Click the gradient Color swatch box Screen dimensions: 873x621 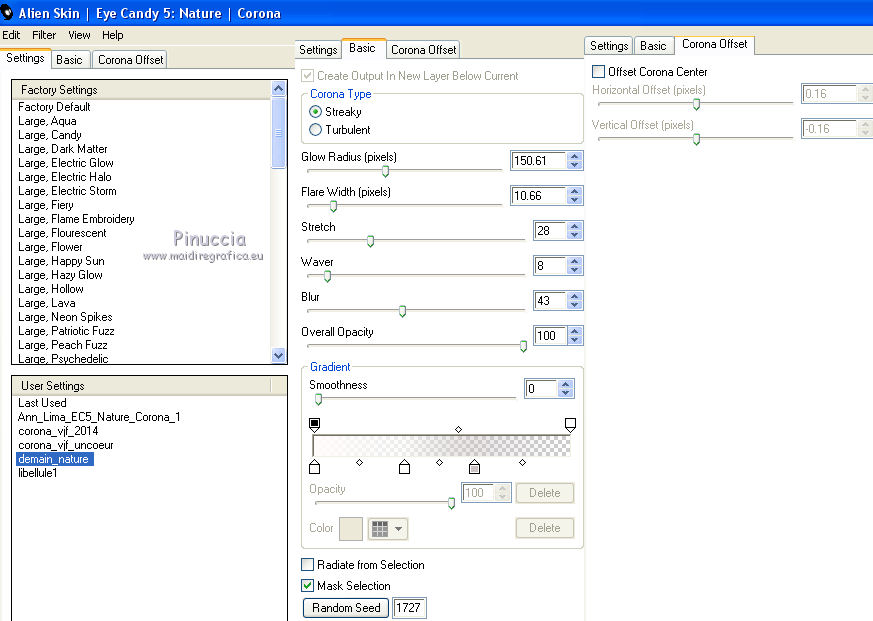[351, 529]
